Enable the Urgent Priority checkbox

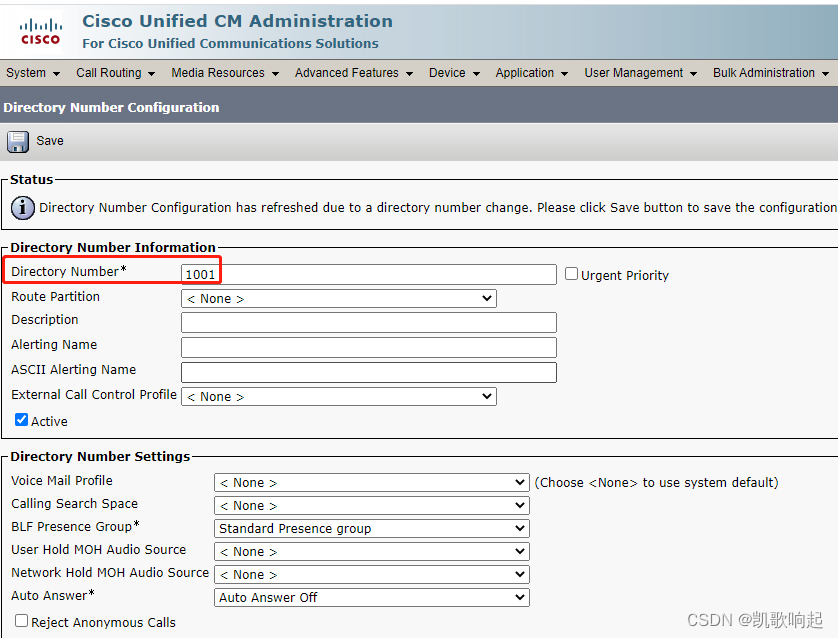[570, 274]
